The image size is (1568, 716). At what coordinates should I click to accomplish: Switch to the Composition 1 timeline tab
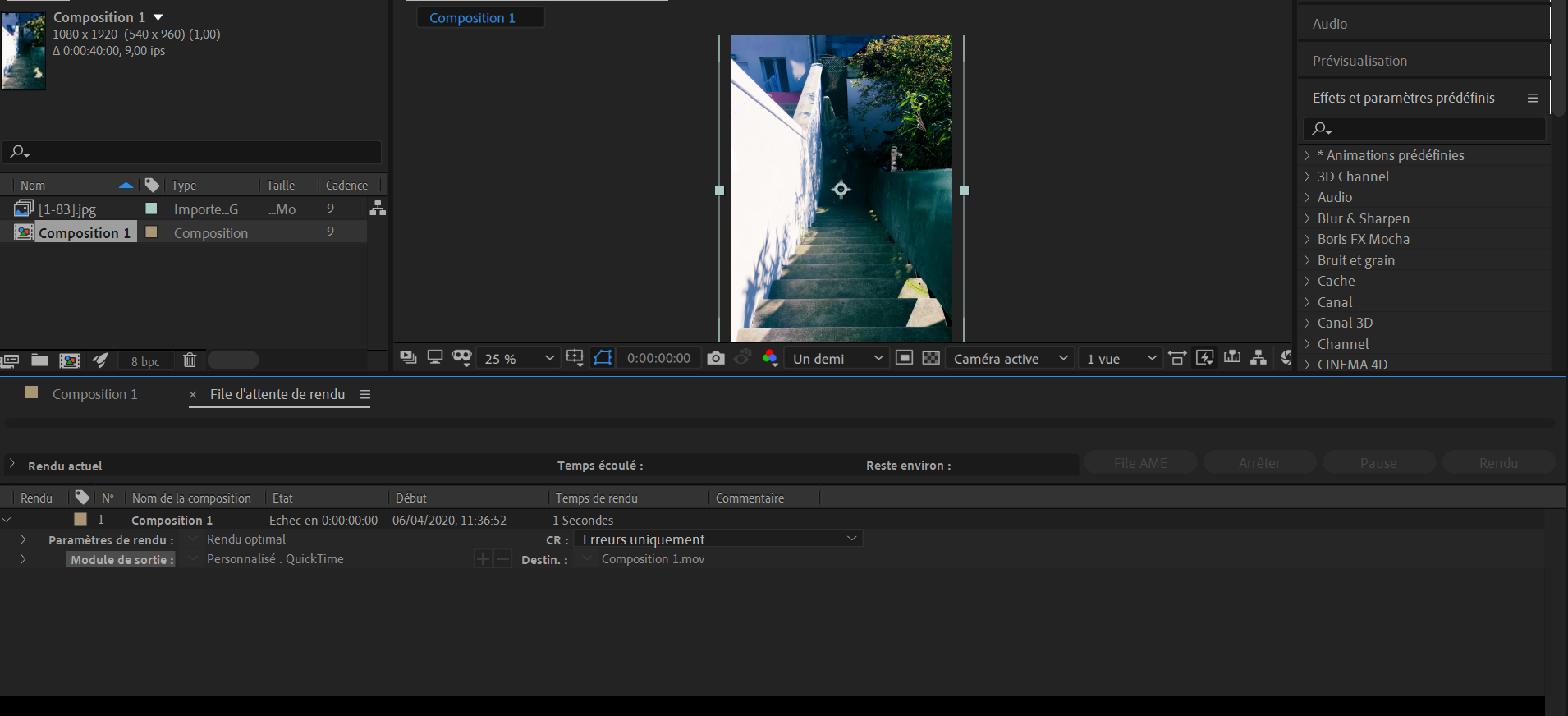[94, 394]
